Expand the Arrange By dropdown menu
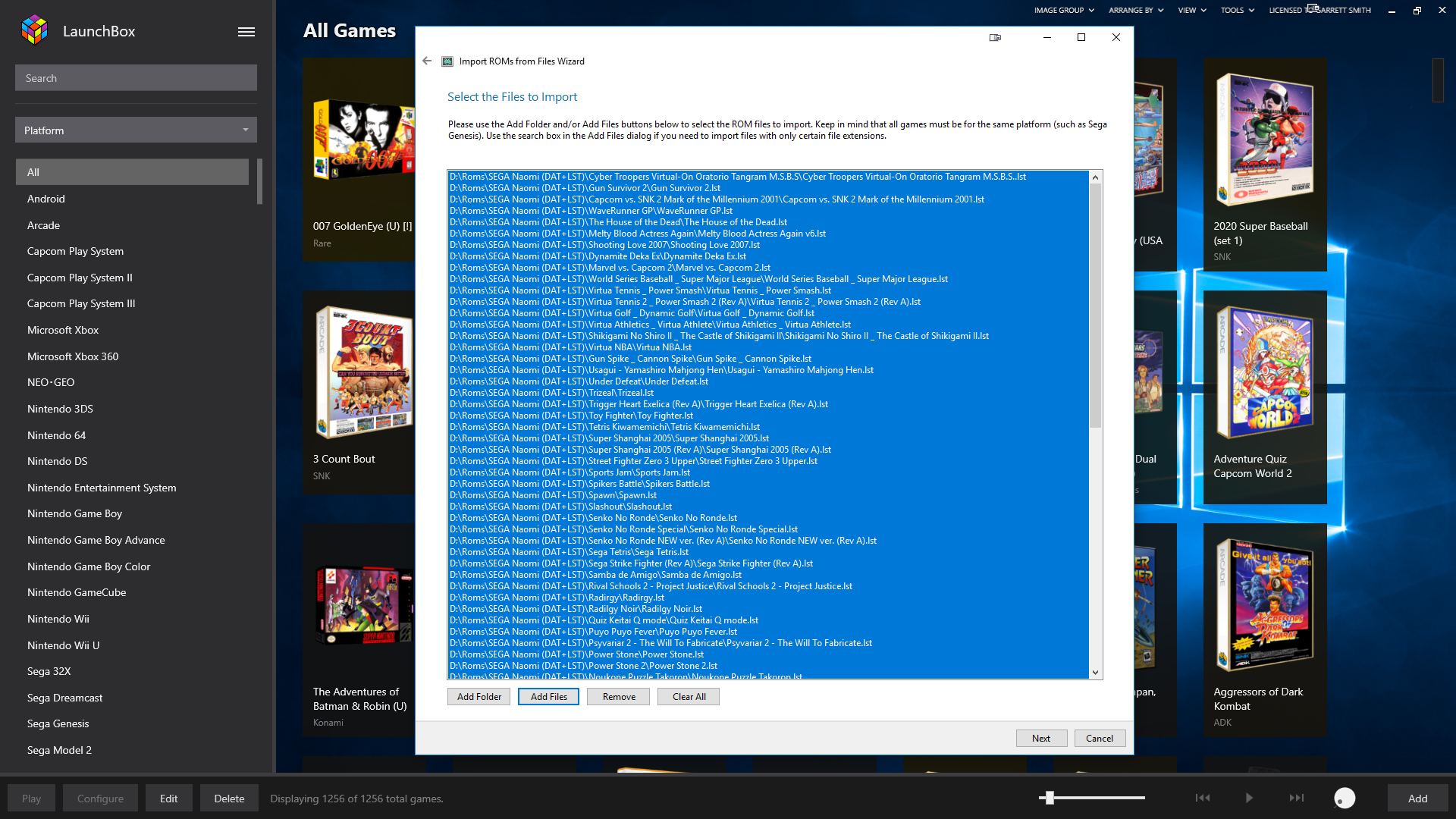 1135,11
